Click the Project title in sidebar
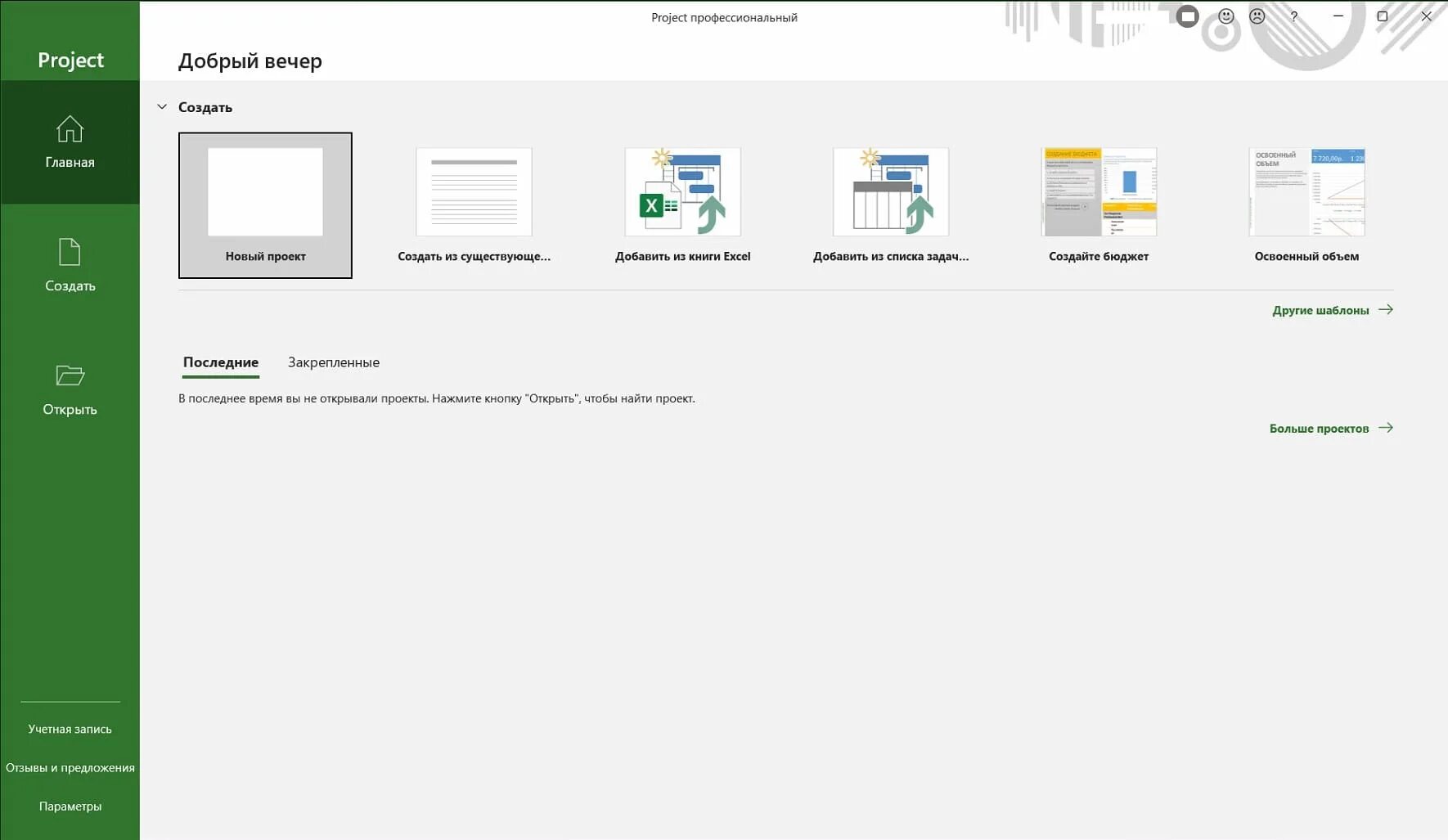 coord(70,60)
